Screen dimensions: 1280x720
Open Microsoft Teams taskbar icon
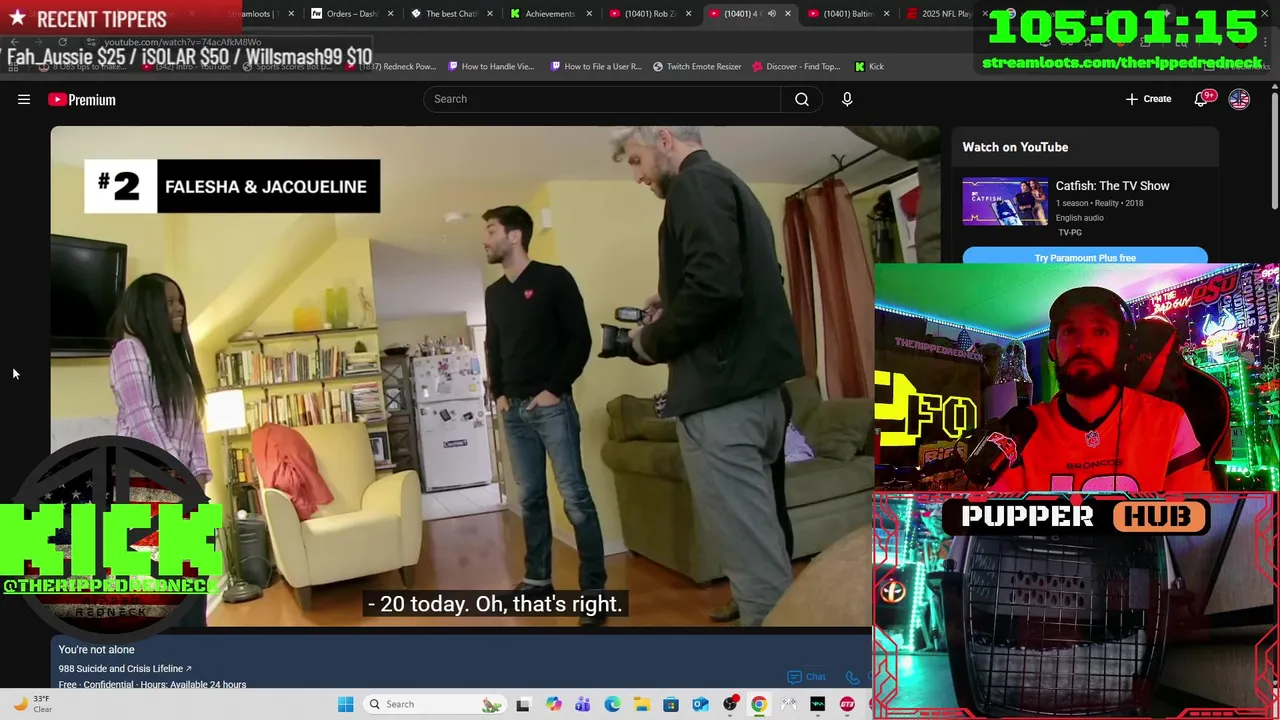(582, 704)
